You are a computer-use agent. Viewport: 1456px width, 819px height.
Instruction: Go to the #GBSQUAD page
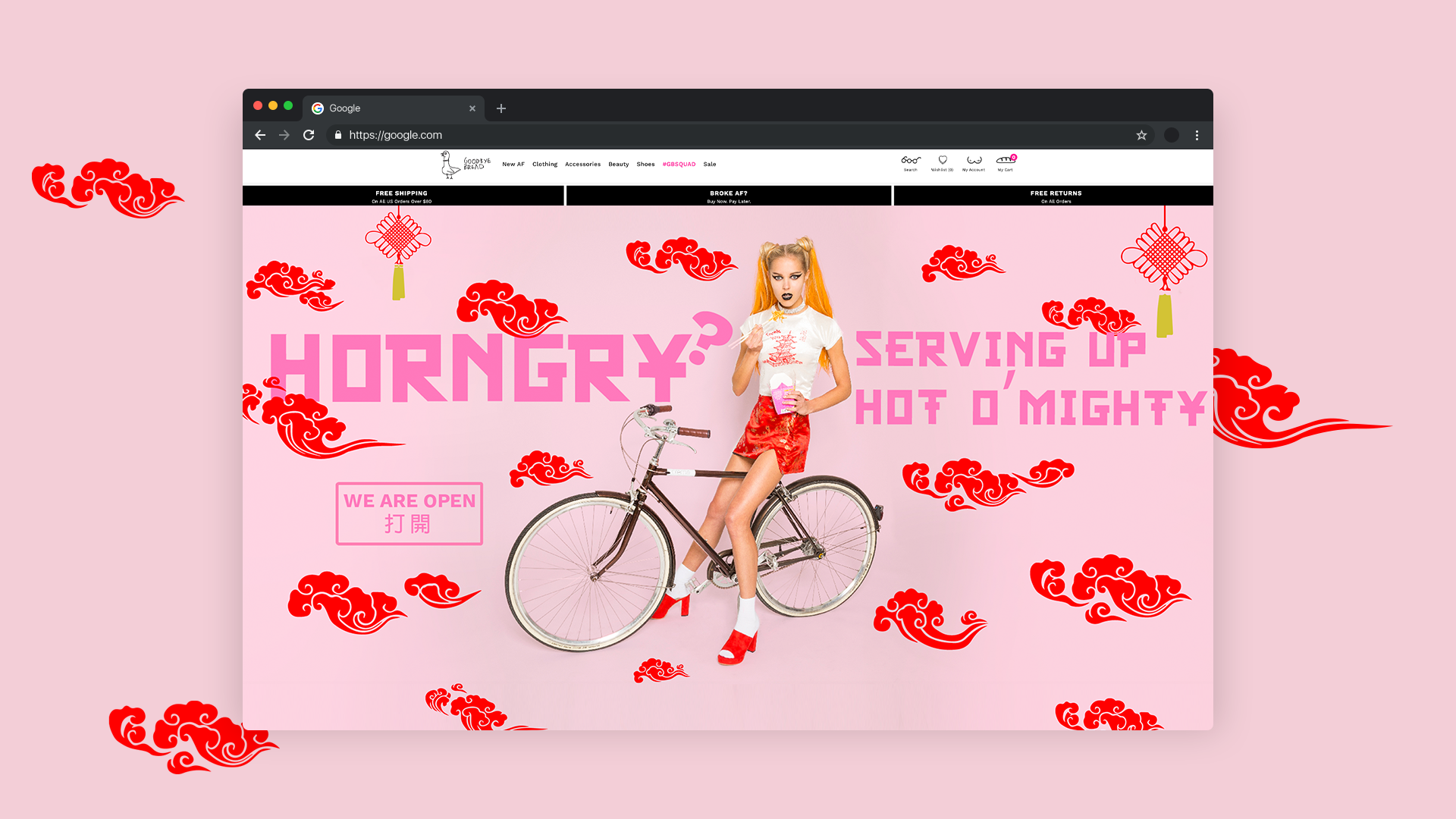click(x=679, y=165)
